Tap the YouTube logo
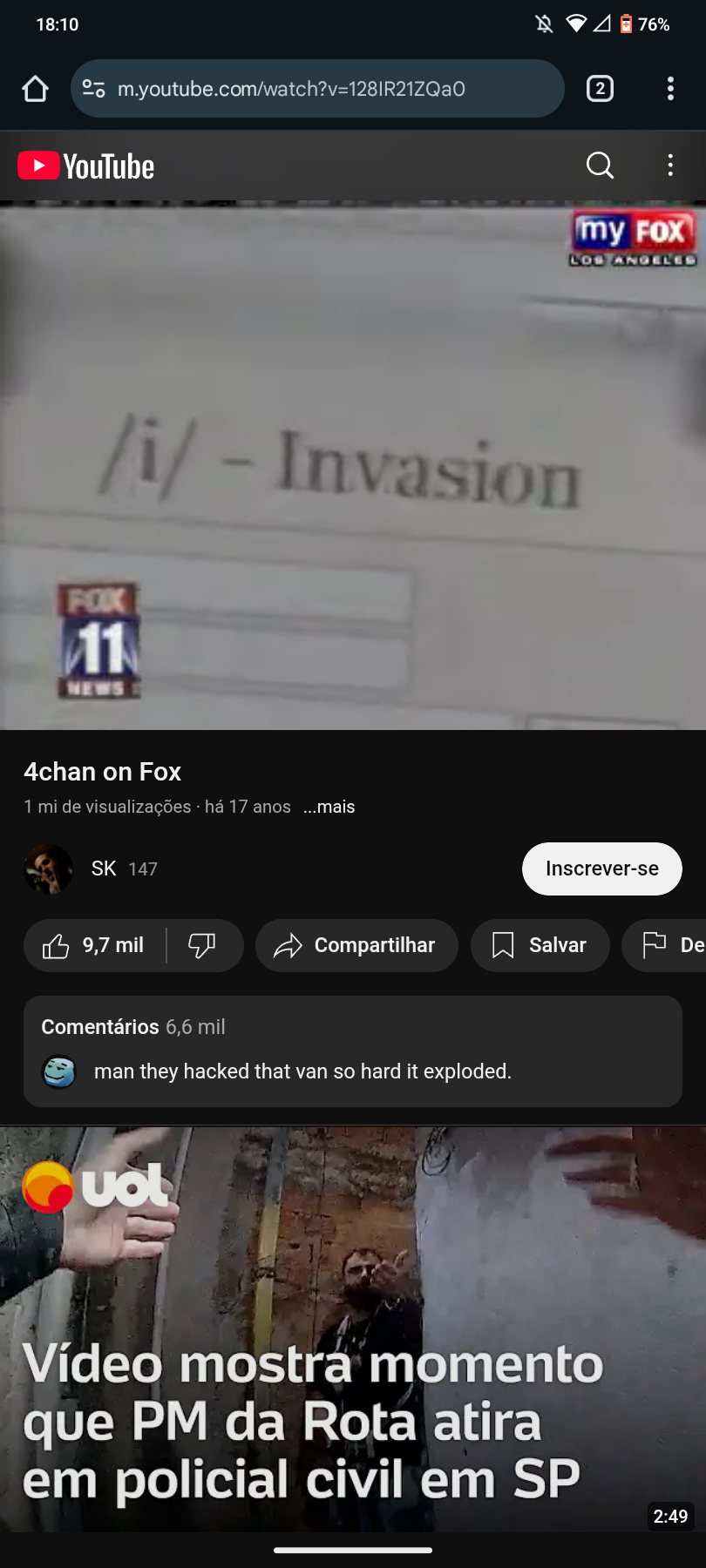Image resolution: width=706 pixels, height=1568 pixels. pos(86,166)
